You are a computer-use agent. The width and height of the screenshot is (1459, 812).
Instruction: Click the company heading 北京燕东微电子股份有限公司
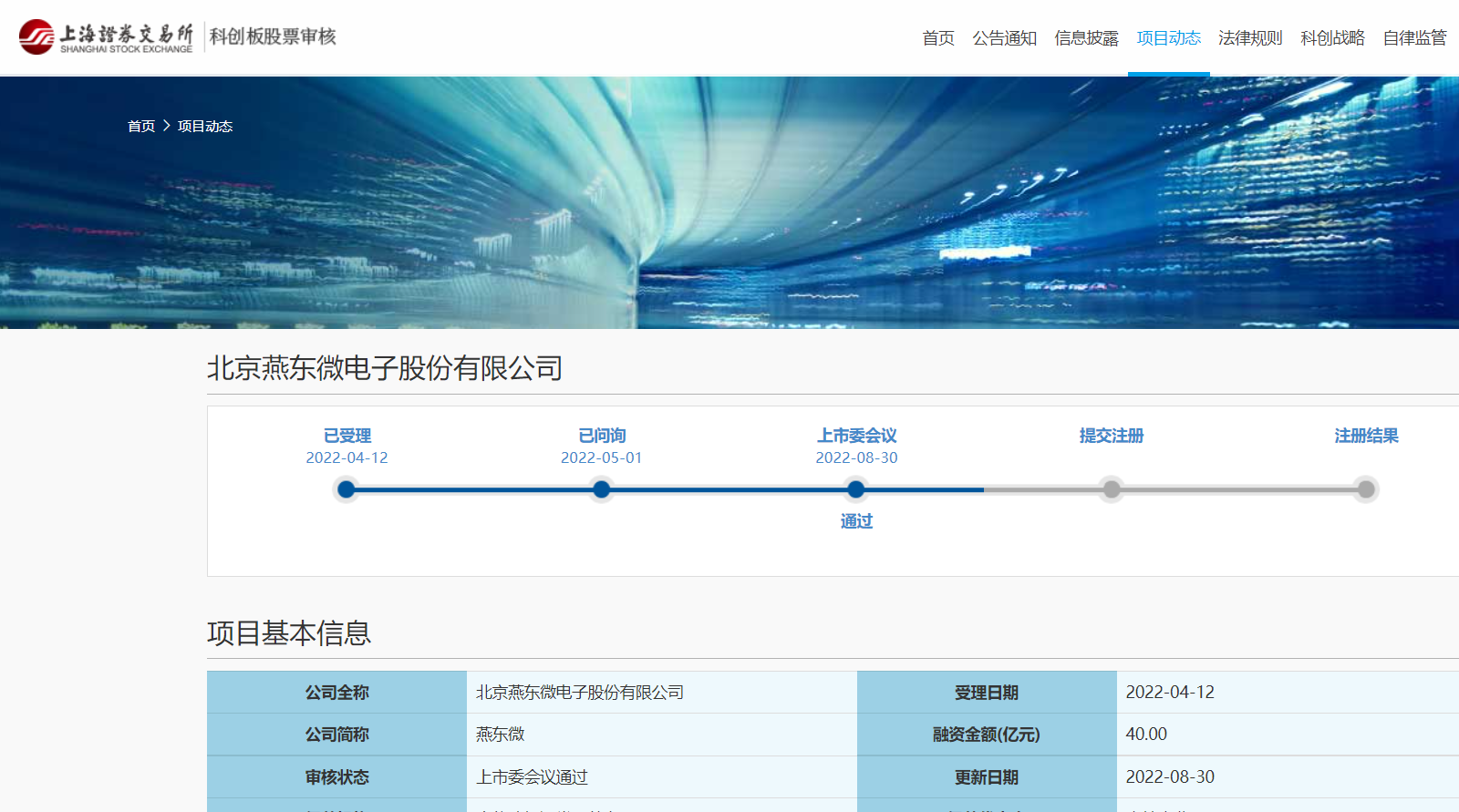pyautogui.click(x=385, y=368)
